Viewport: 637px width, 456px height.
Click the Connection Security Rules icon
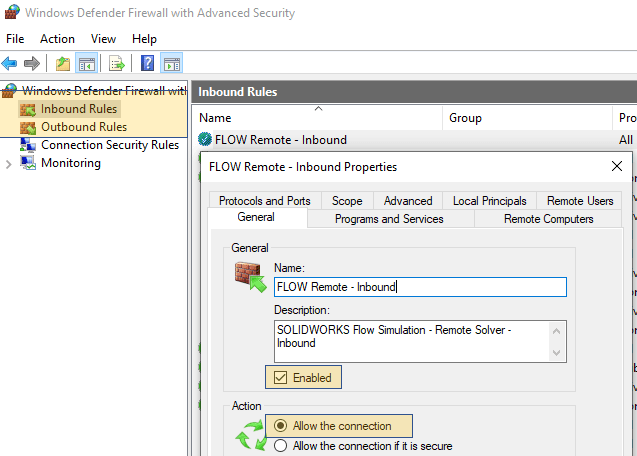click(28, 145)
